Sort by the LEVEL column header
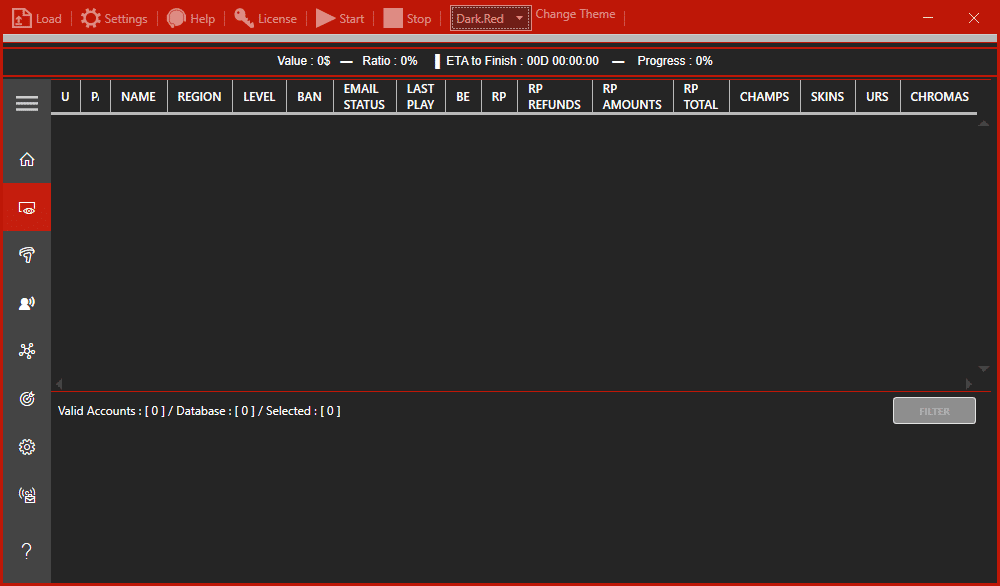 [x=259, y=96]
